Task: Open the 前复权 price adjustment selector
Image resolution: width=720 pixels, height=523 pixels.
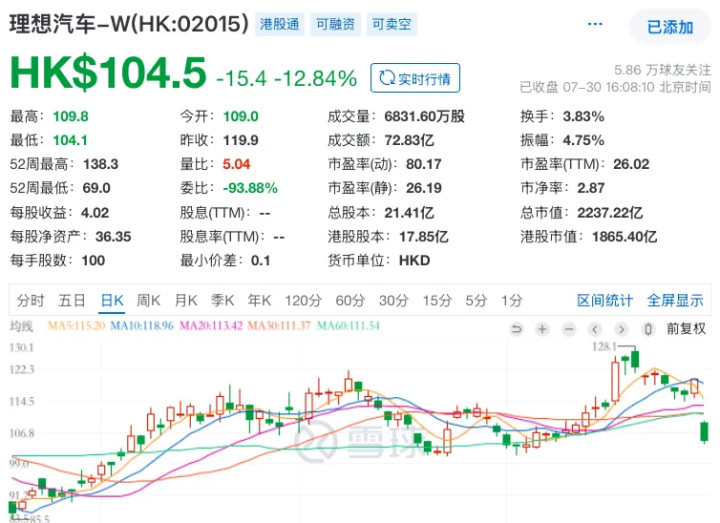Action: point(686,329)
